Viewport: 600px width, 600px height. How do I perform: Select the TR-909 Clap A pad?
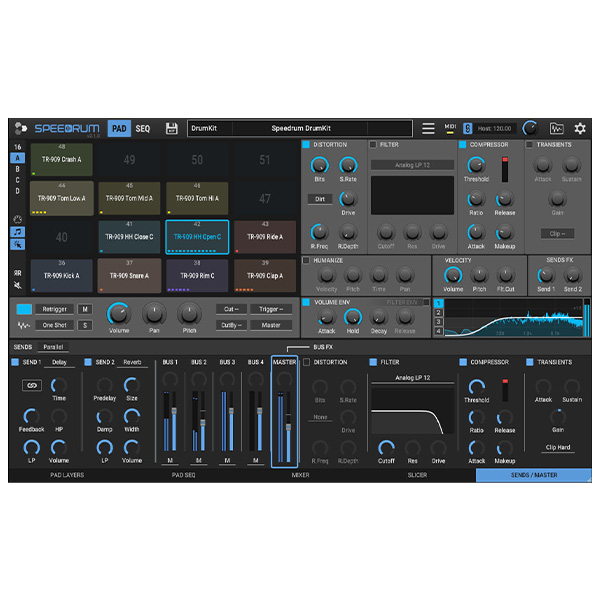[265, 276]
